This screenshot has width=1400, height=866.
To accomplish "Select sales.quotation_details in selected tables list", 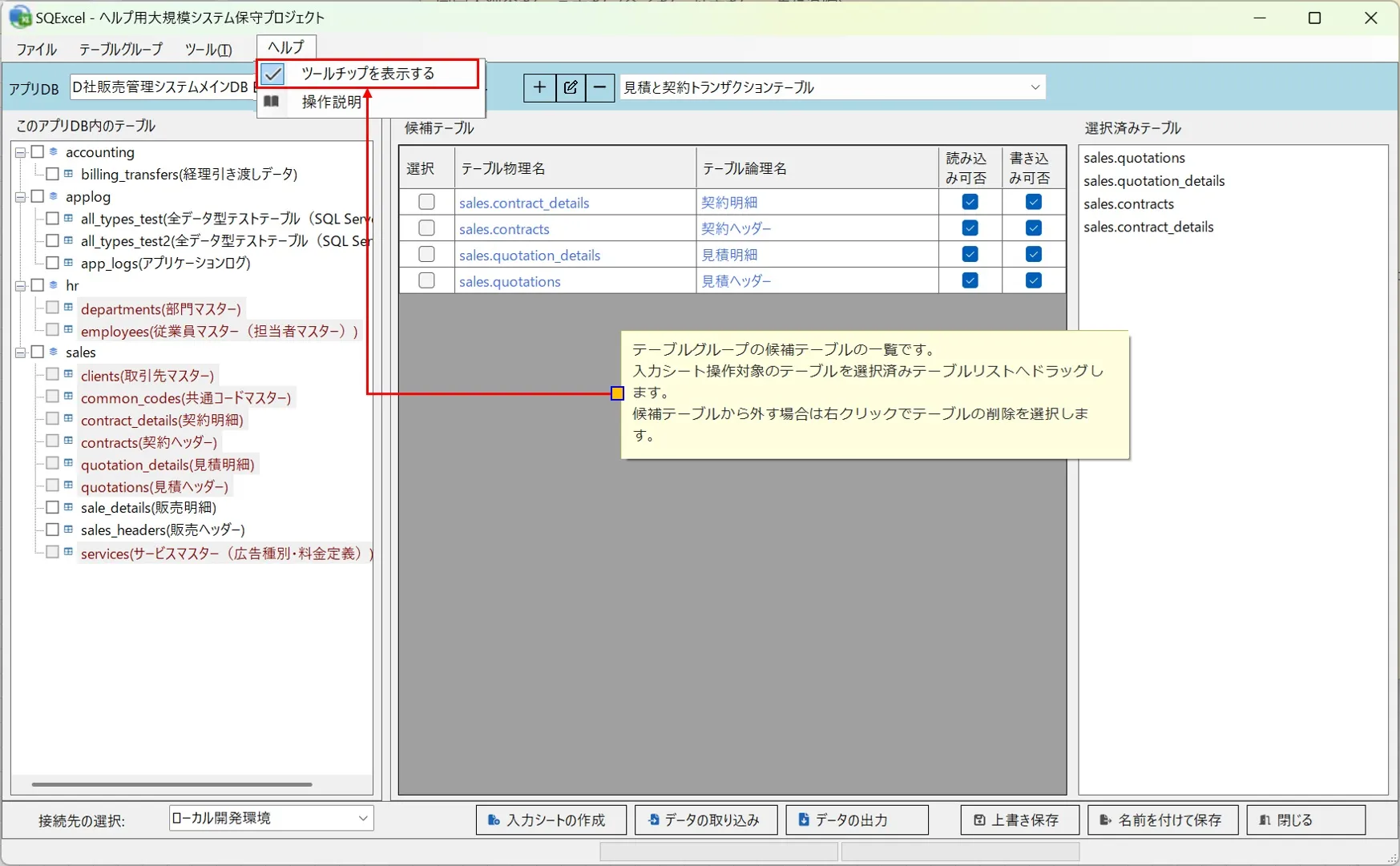I will pyautogui.click(x=1154, y=181).
